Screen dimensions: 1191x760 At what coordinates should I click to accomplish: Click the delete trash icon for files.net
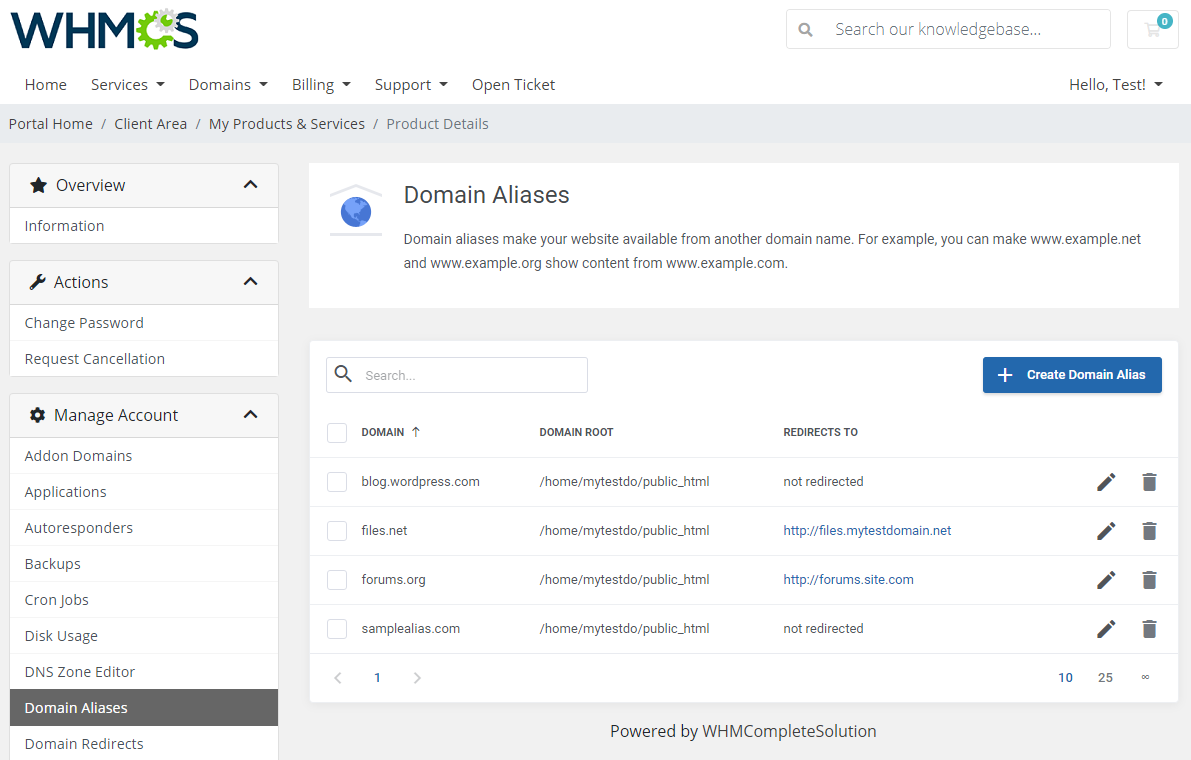[1149, 530]
